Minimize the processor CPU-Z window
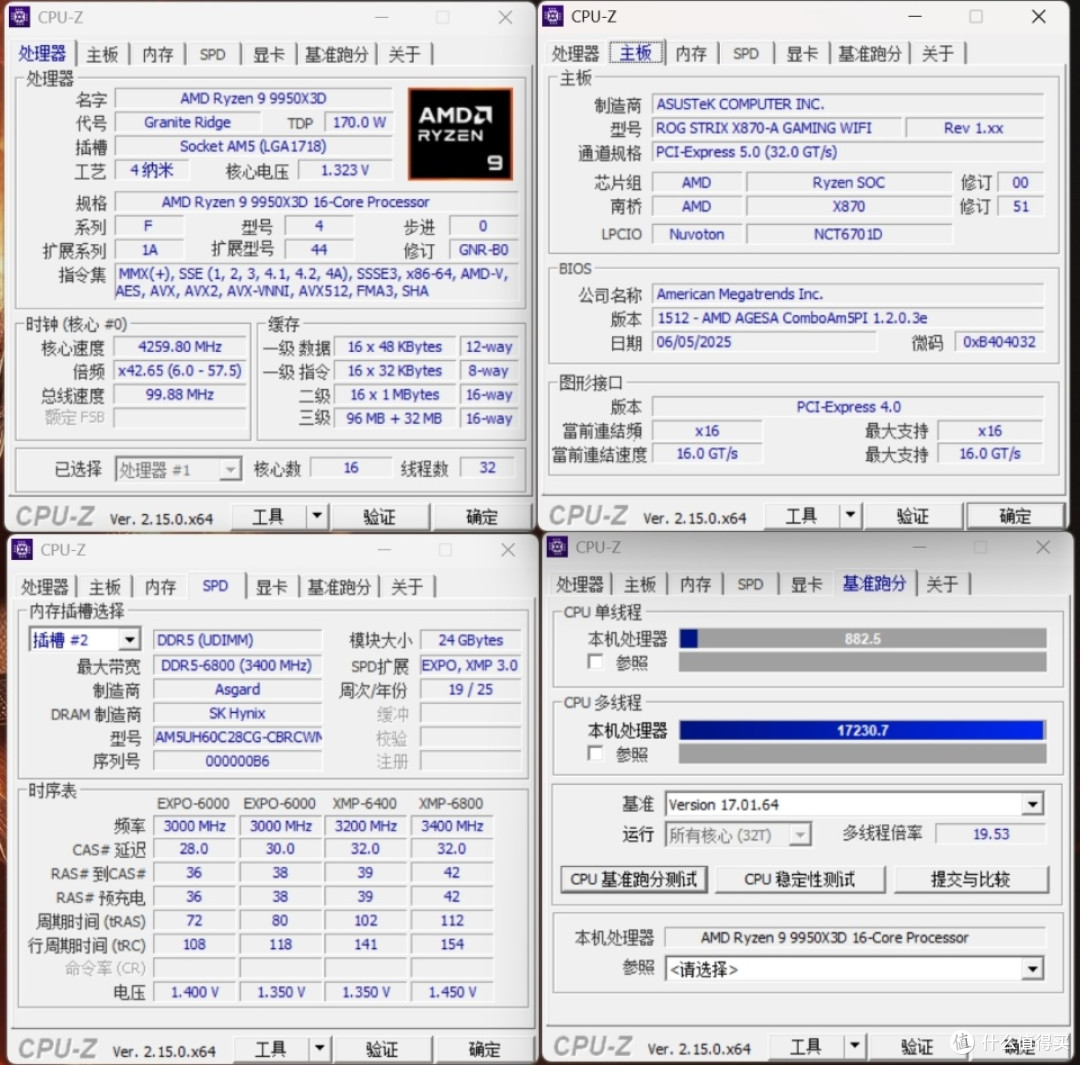This screenshot has height=1065, width=1080. [x=382, y=17]
